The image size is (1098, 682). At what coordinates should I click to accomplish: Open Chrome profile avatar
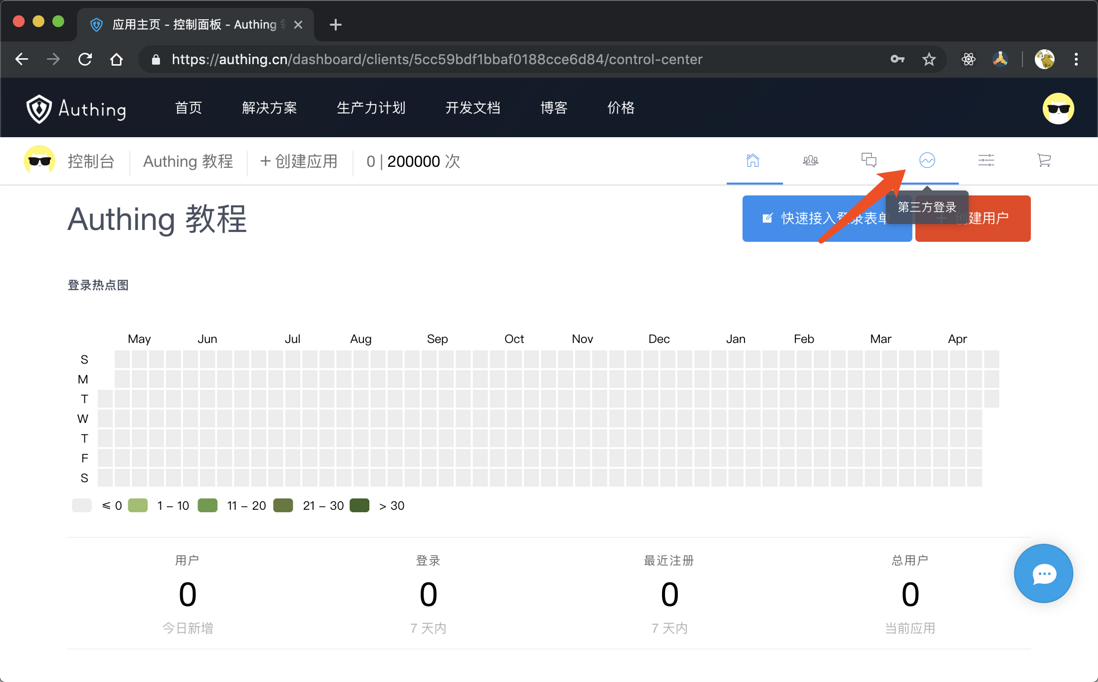1044,60
